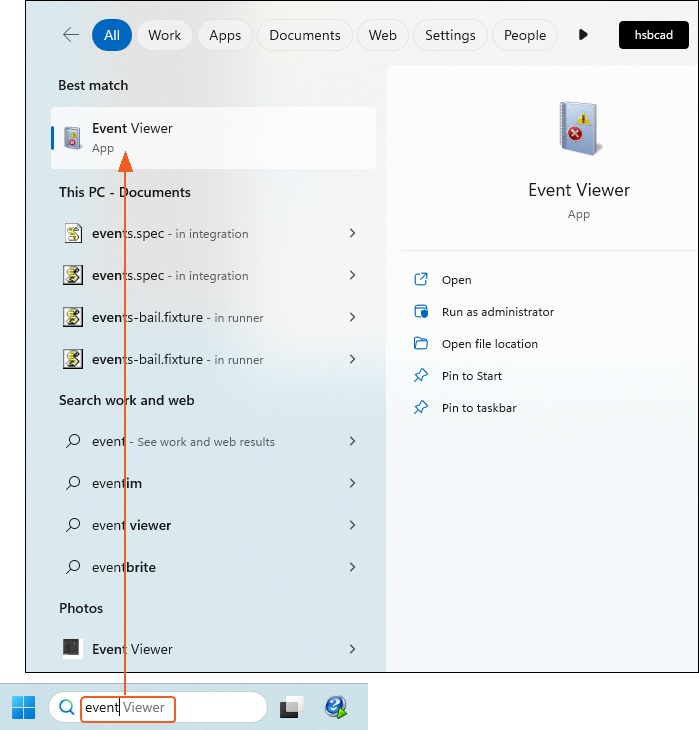Click Pin to Start pin icon

pos(421,375)
